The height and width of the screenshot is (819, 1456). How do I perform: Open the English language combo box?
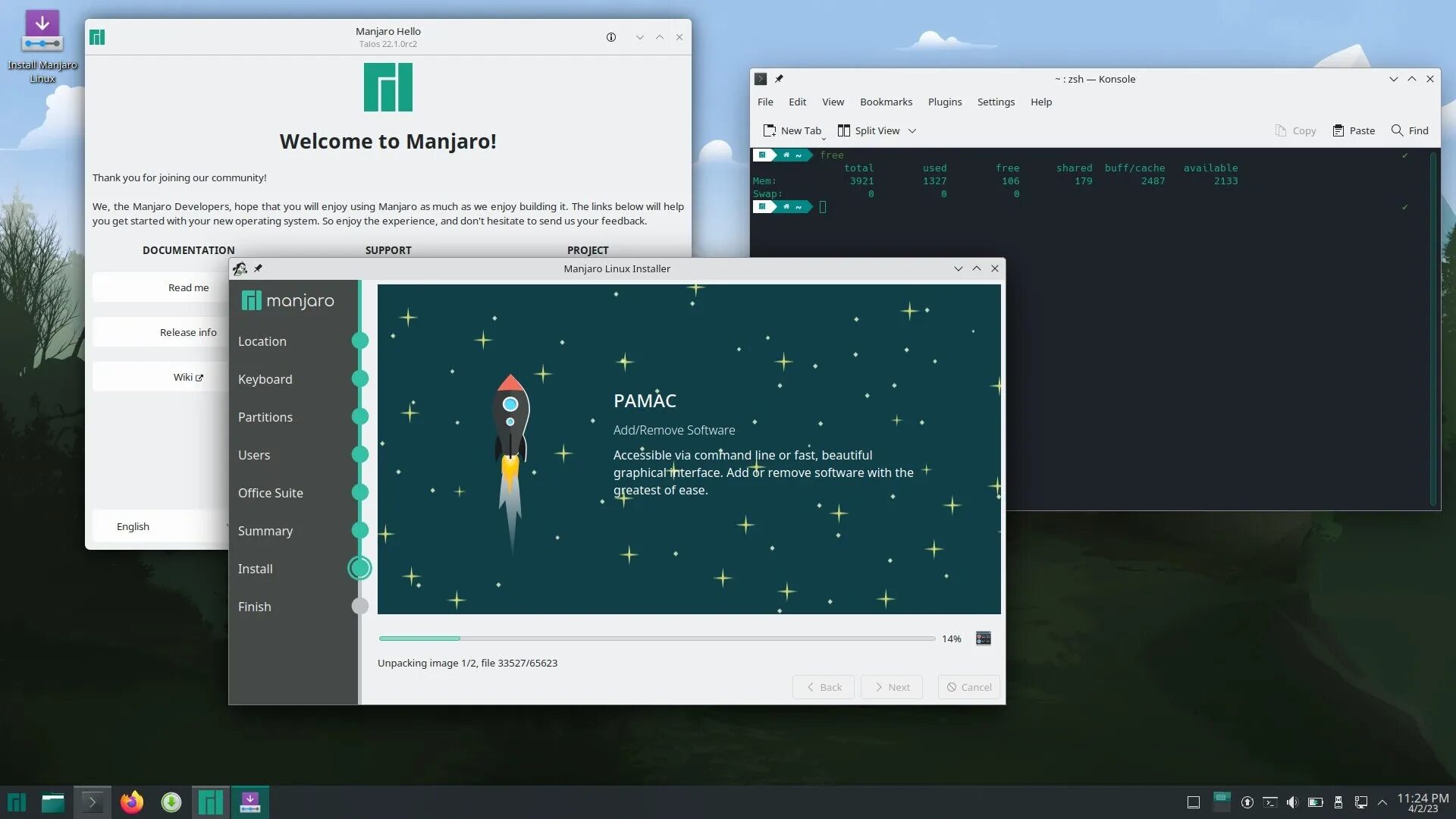coord(161,526)
